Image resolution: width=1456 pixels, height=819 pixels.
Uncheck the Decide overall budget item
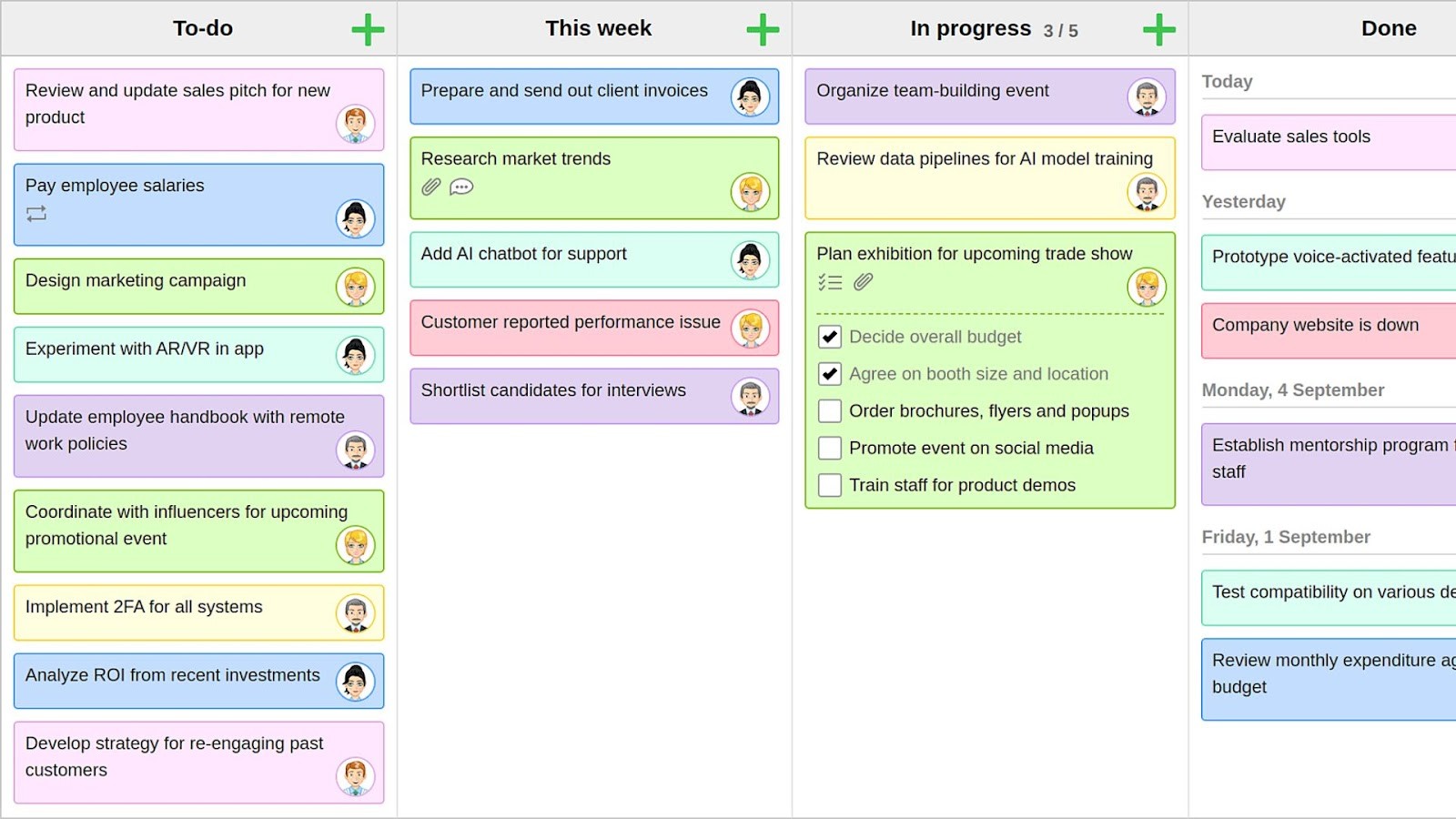point(829,337)
